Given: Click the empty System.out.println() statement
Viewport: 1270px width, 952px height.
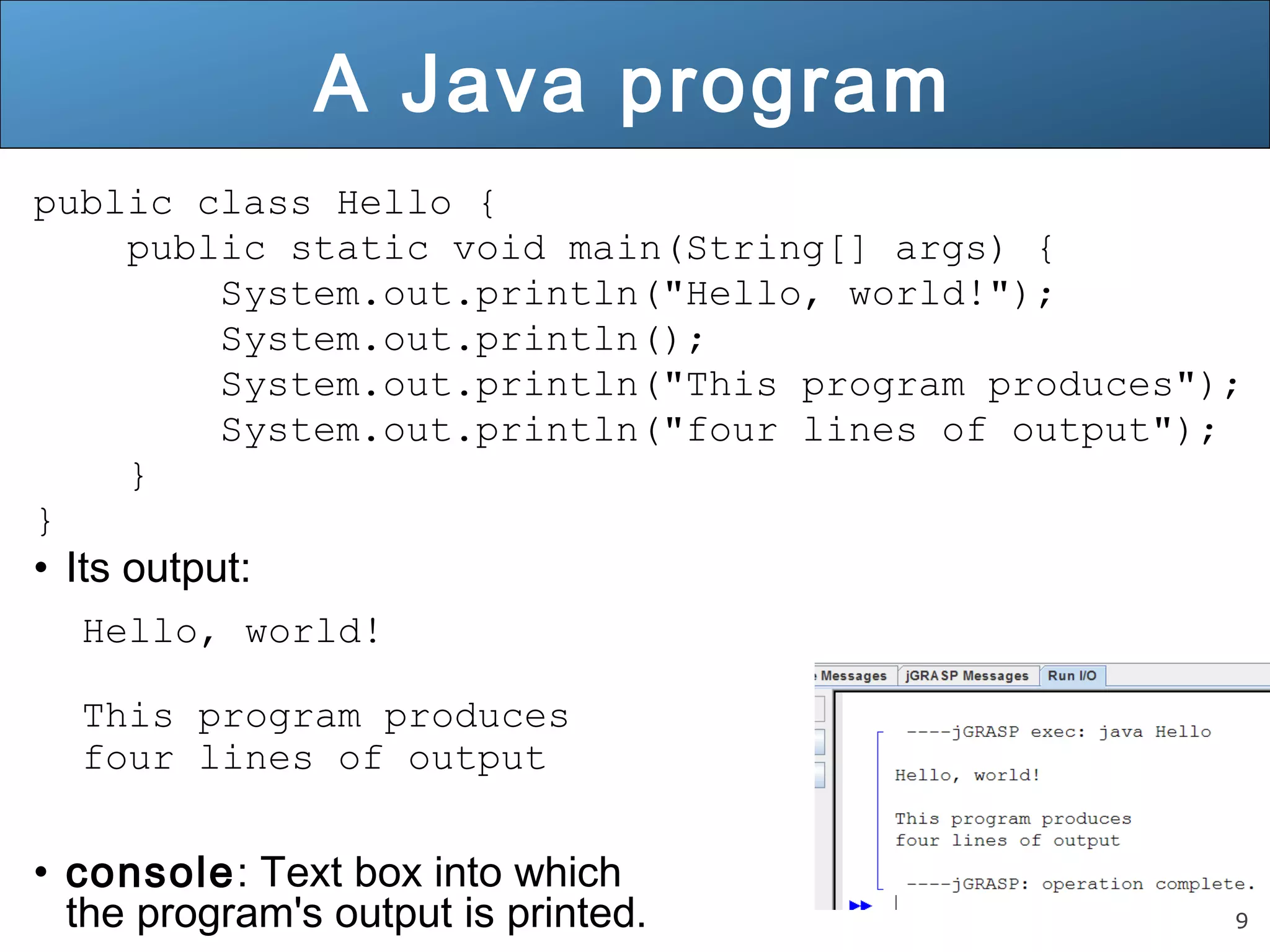Looking at the screenshot, I should pyautogui.click(x=462, y=340).
